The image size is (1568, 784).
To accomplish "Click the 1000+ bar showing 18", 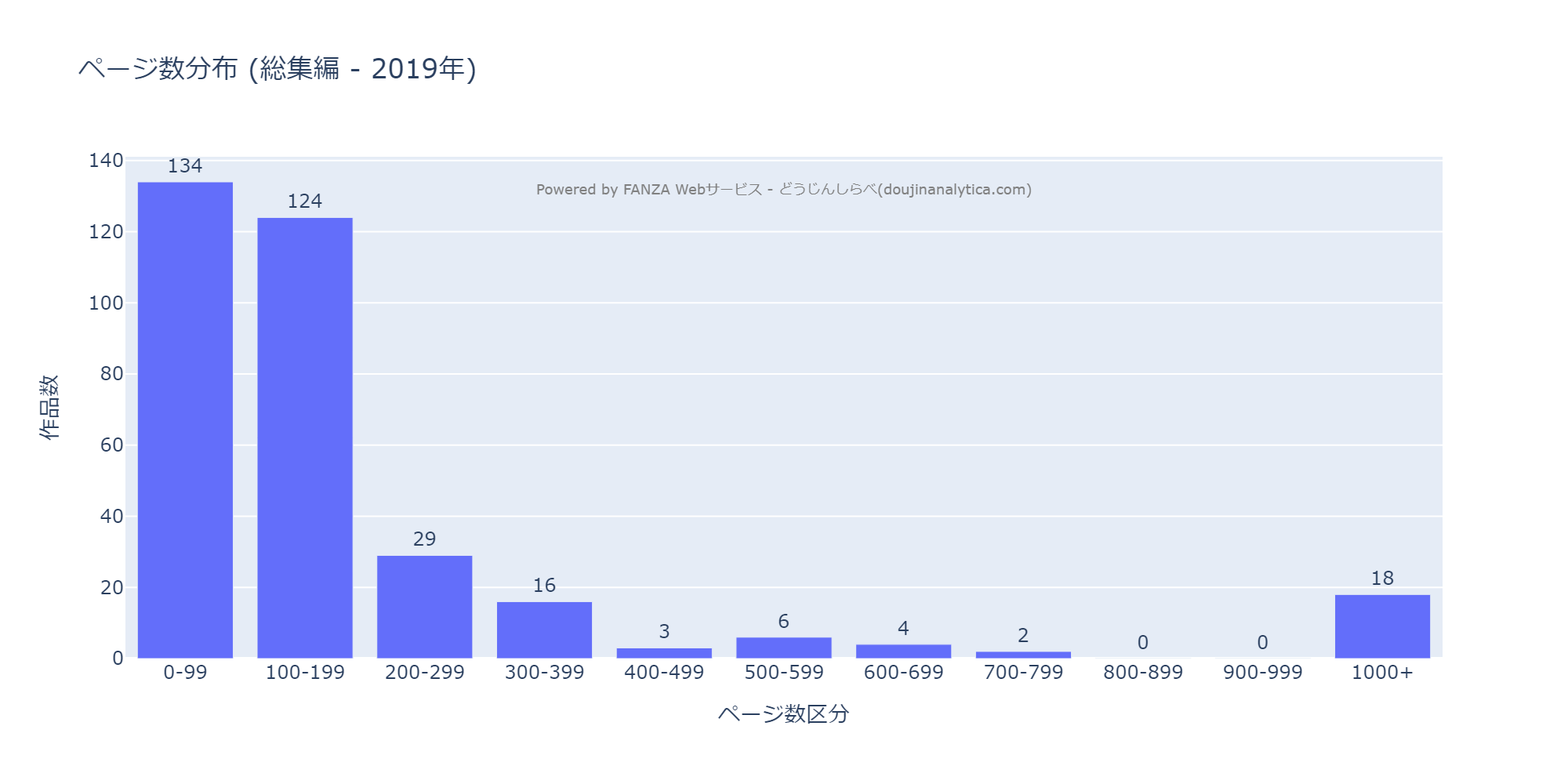I will (x=1382, y=626).
